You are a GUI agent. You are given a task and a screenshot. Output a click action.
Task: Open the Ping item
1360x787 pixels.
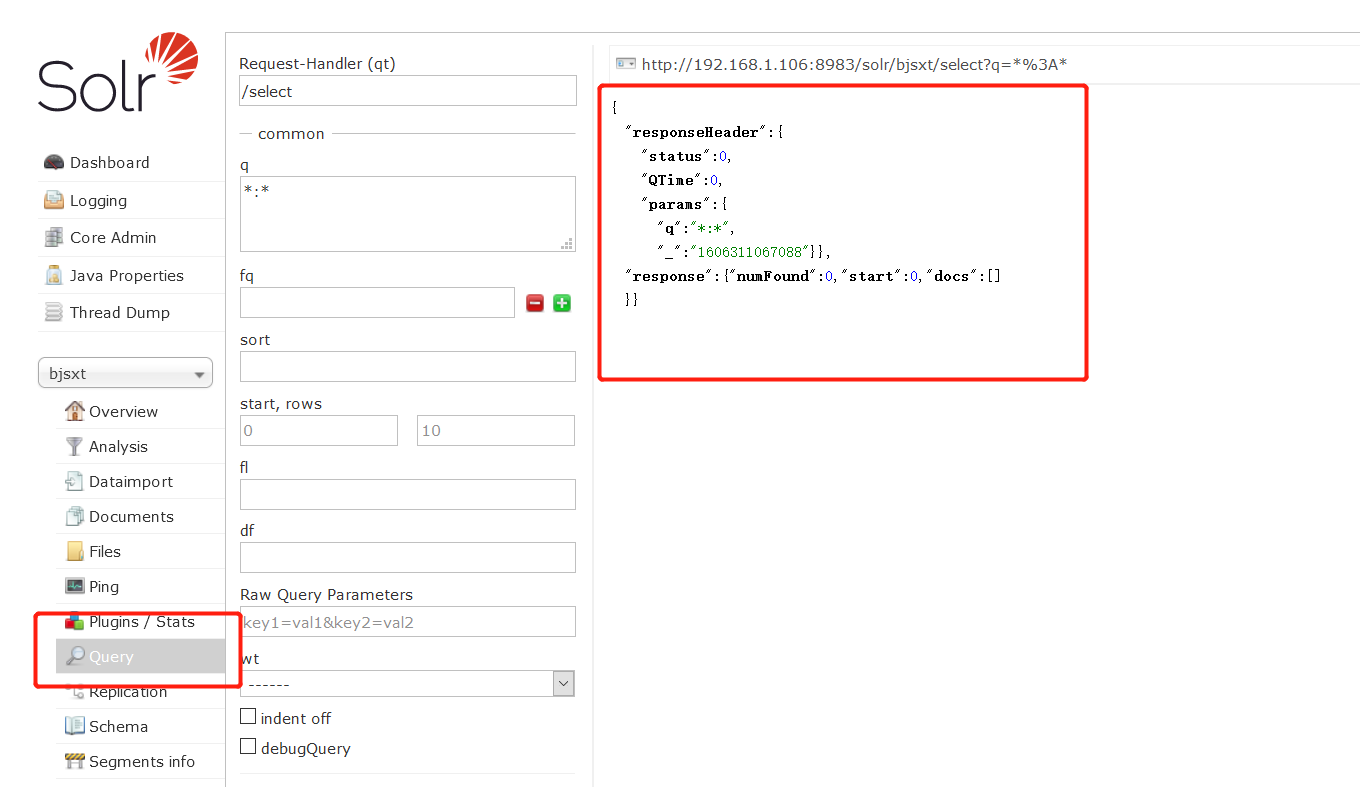tap(104, 586)
